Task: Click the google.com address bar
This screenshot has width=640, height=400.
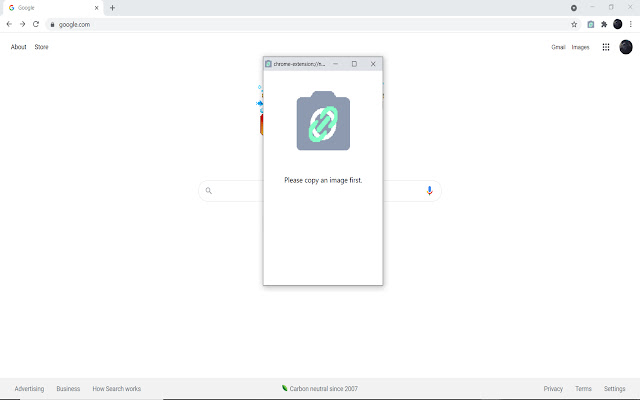Action: click(x=308, y=24)
